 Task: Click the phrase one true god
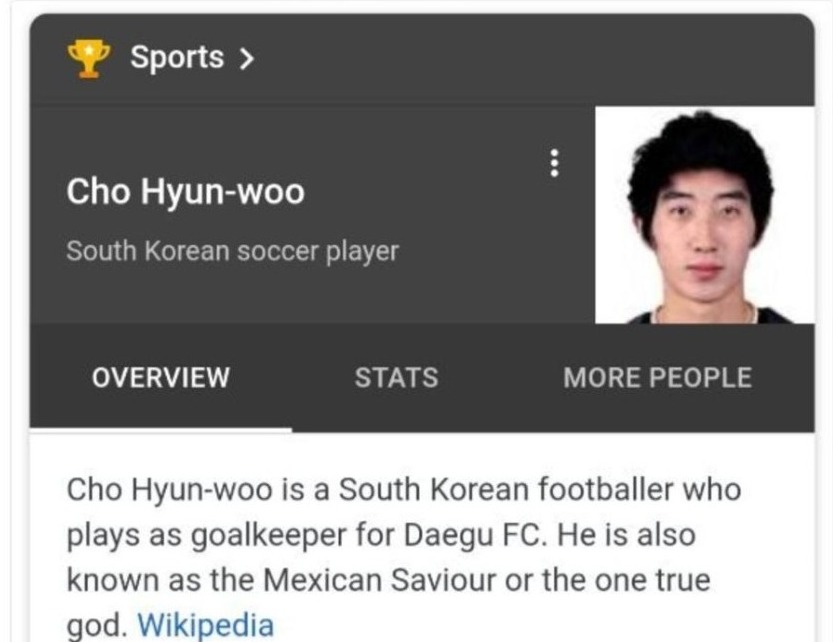pyautogui.click(x=652, y=580)
